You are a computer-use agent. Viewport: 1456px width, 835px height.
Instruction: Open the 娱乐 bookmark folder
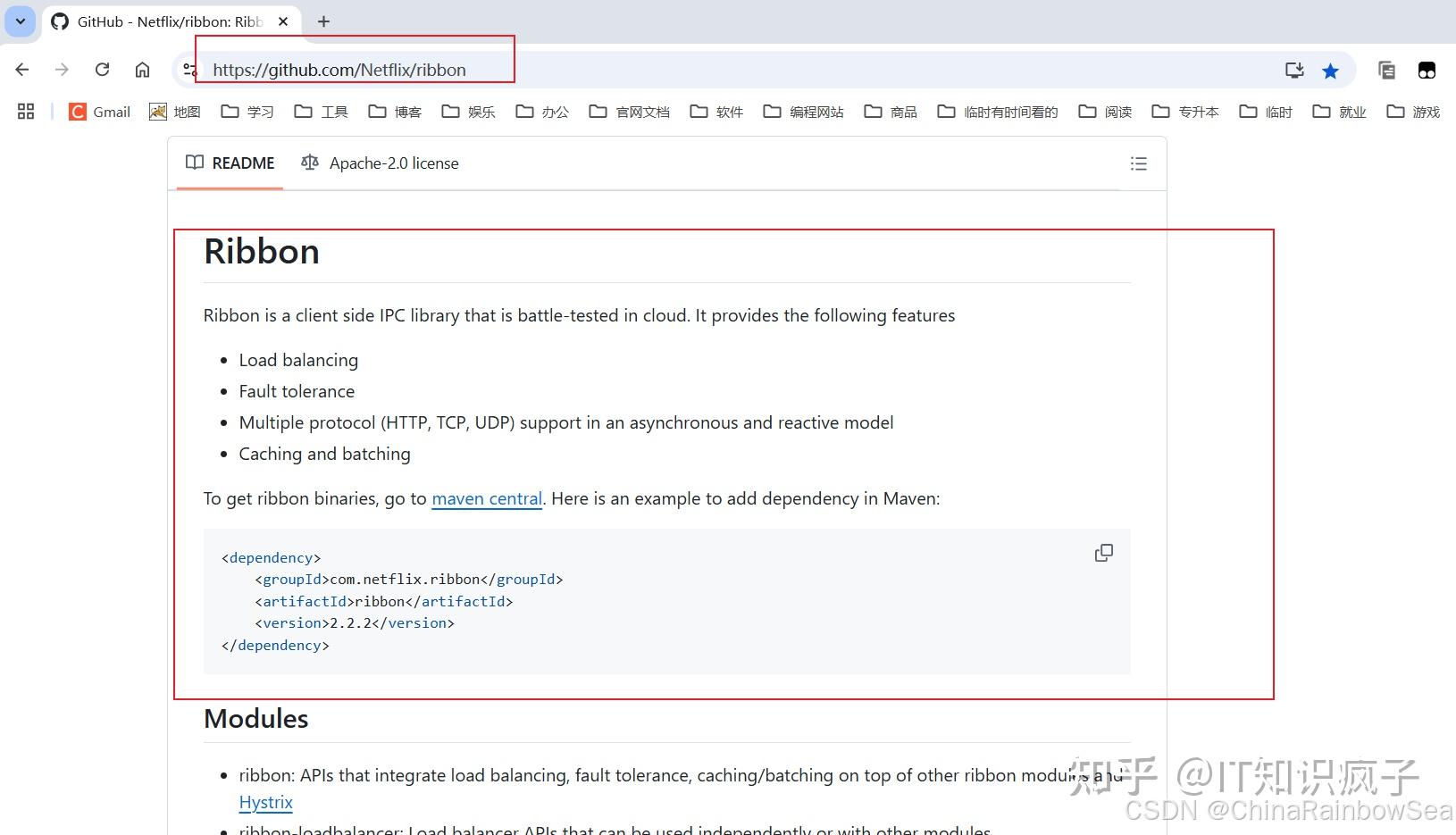469,112
